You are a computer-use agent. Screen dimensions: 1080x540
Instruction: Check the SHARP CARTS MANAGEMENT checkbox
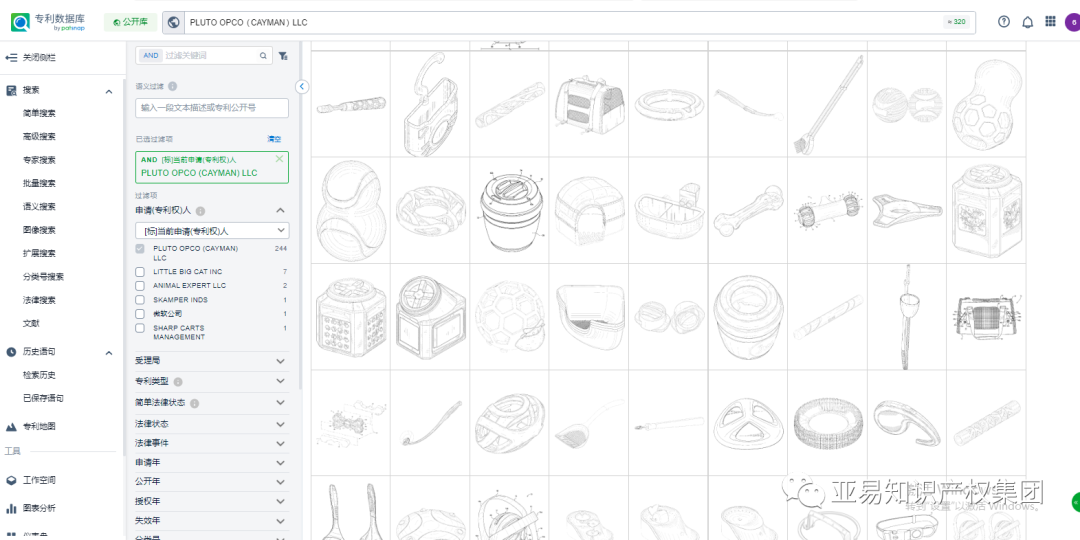140,329
